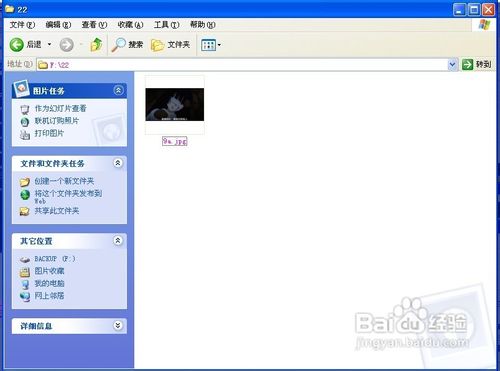Click the pictures folder icon beside 图片收藏
This screenshot has width=500, height=371.
[x=25, y=272]
